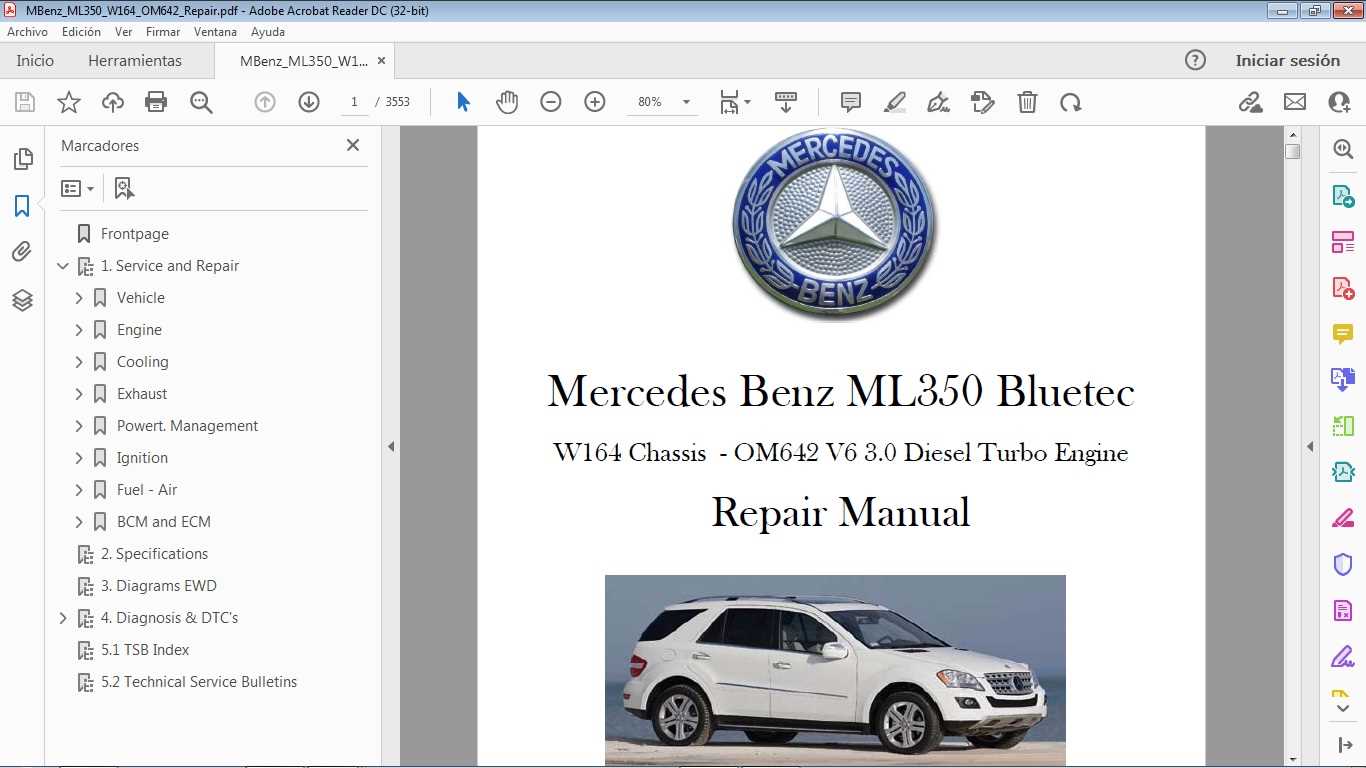Viewport: 1366px width, 768px height.
Task: Open the Ayuda menu
Action: tap(268, 32)
